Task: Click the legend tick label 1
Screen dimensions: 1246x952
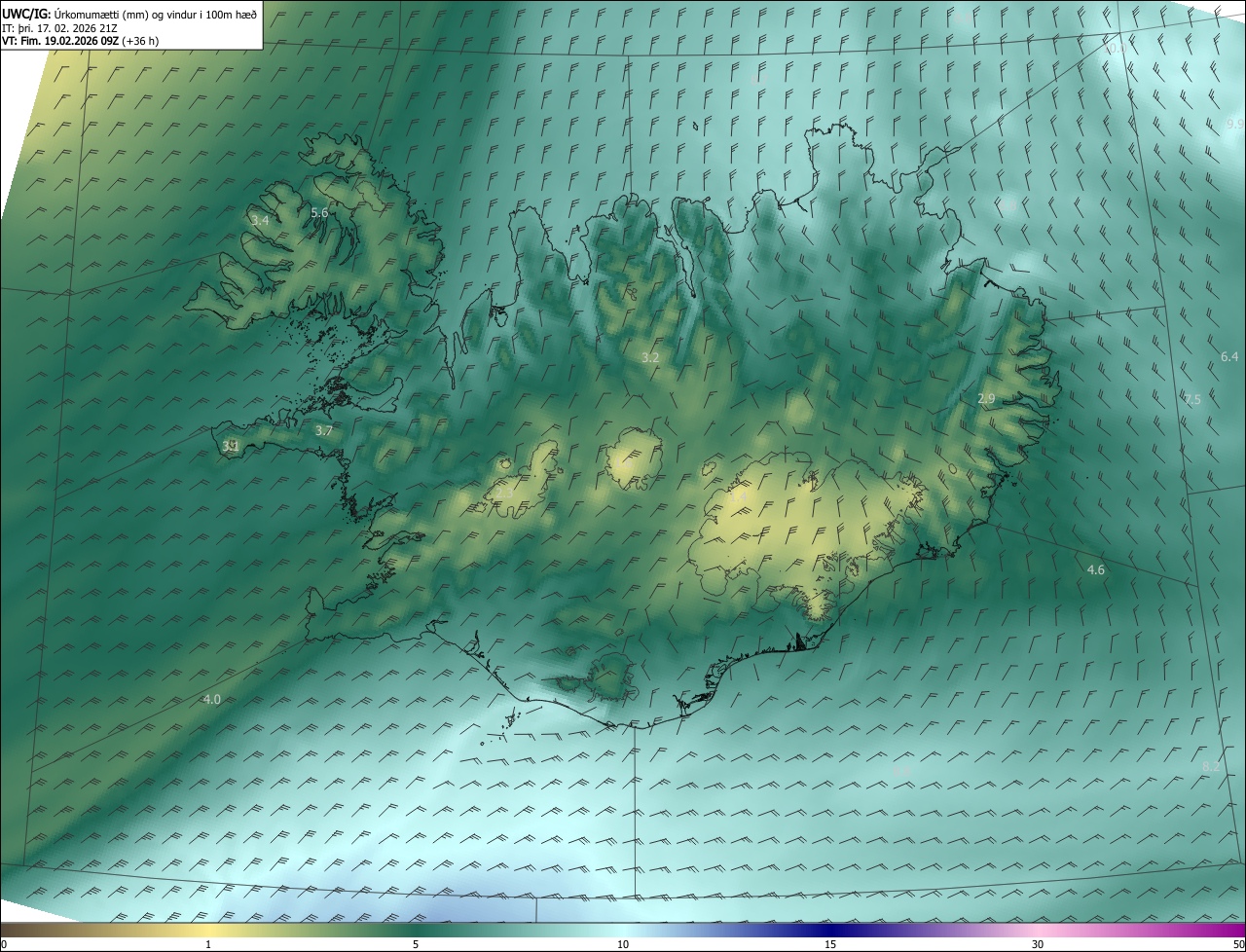Action: point(208,944)
